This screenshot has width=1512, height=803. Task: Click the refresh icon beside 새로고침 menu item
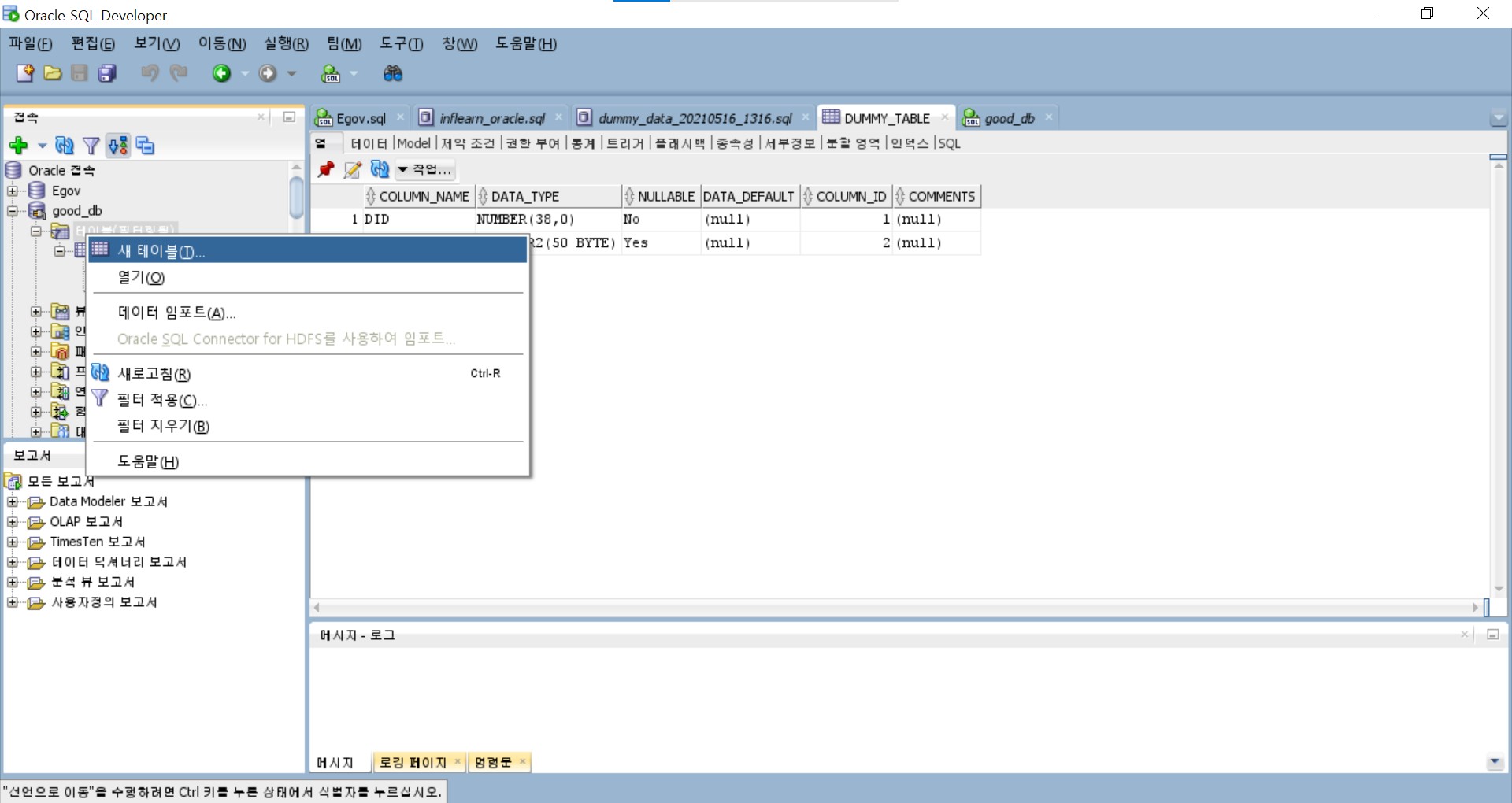(100, 373)
